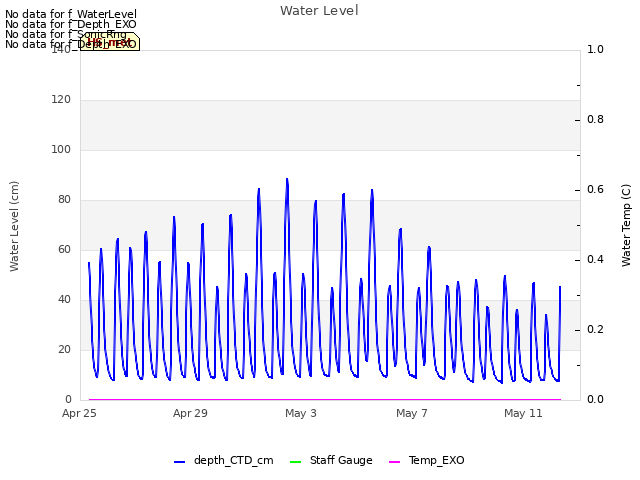This screenshot has height=480, width=640.
Task: Click the 'Water Level' chart title
Action: 319,11
